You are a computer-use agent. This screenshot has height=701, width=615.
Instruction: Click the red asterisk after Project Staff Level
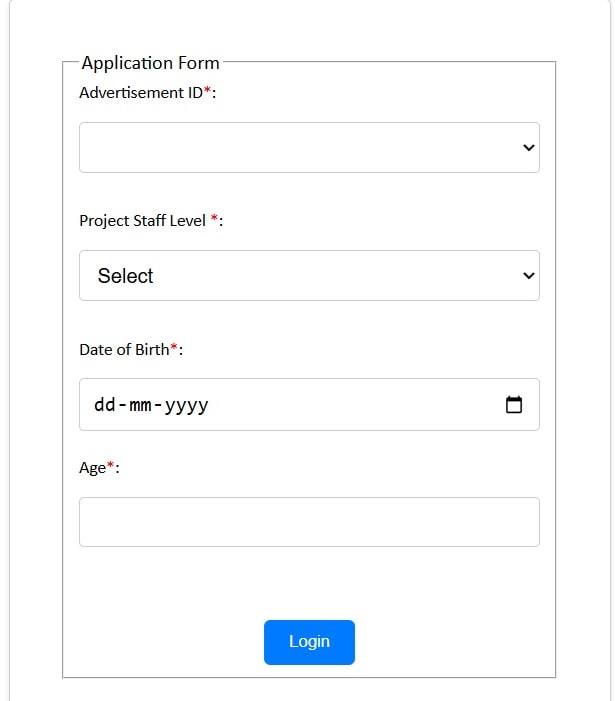click(215, 218)
